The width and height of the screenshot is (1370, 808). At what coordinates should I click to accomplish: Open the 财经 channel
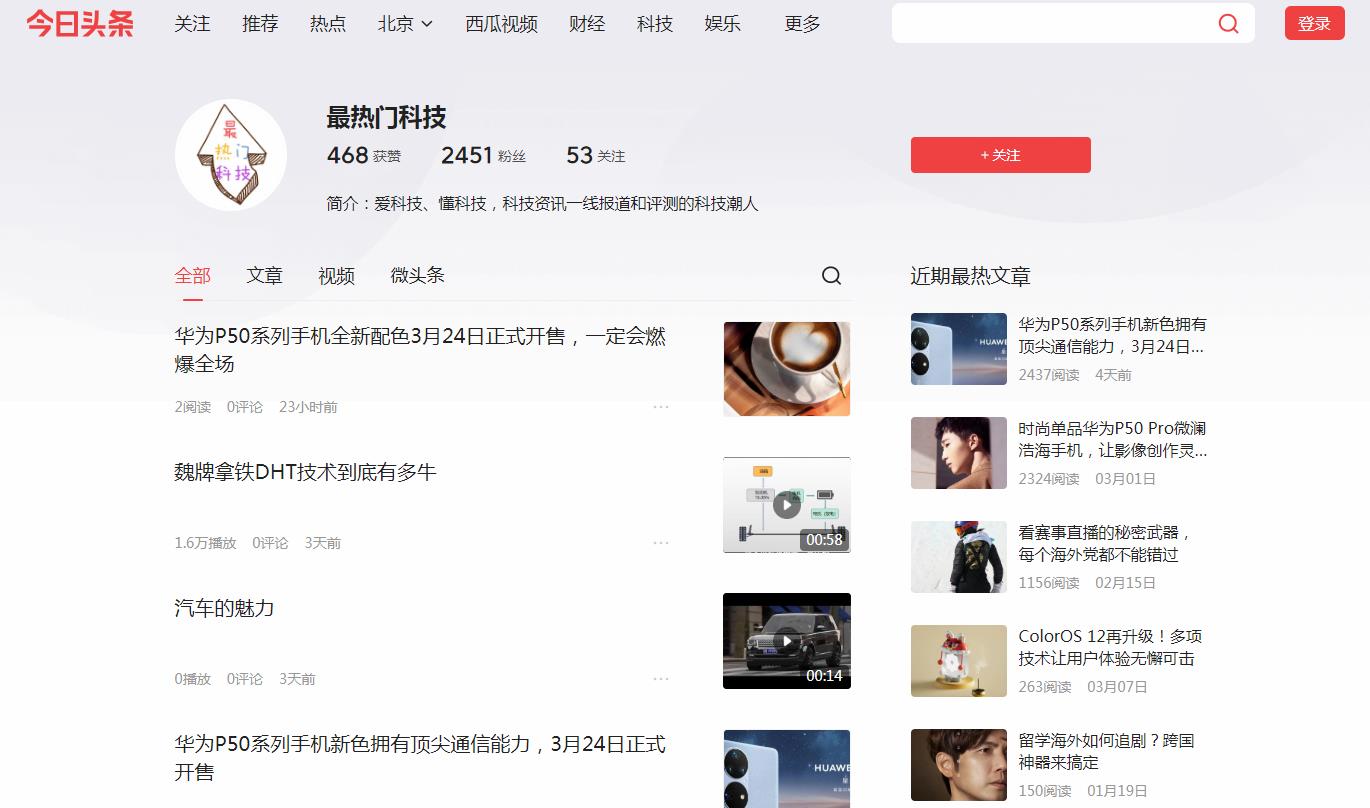[587, 24]
